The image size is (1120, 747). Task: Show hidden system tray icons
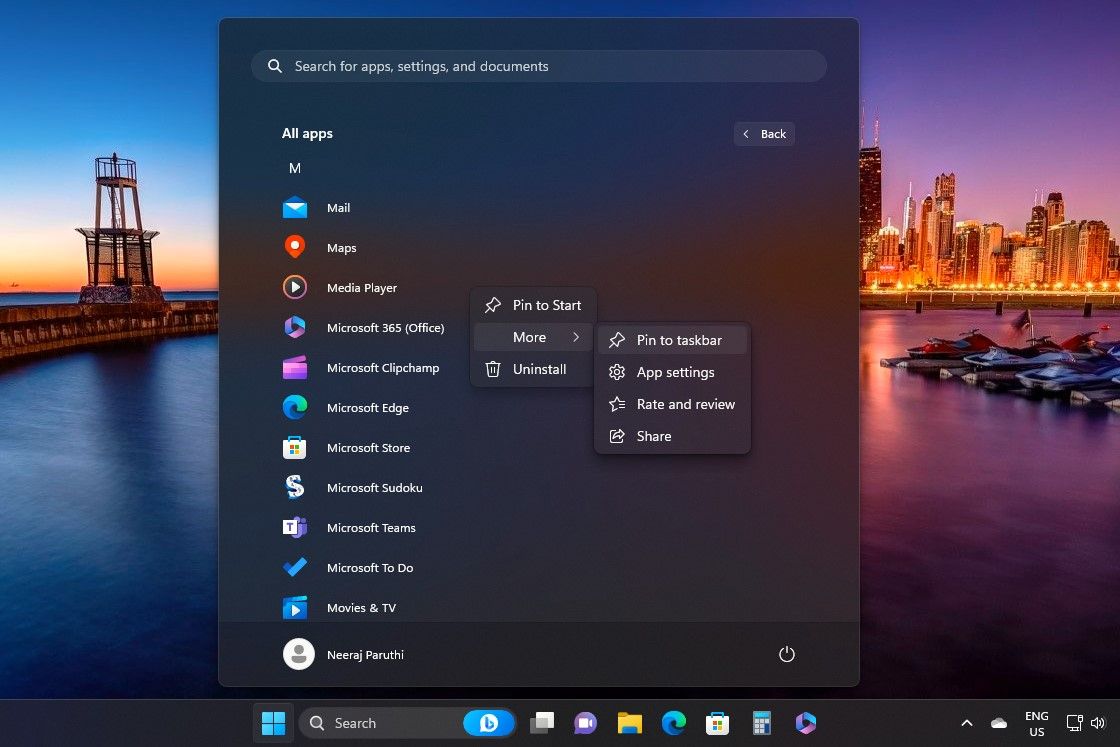(966, 722)
